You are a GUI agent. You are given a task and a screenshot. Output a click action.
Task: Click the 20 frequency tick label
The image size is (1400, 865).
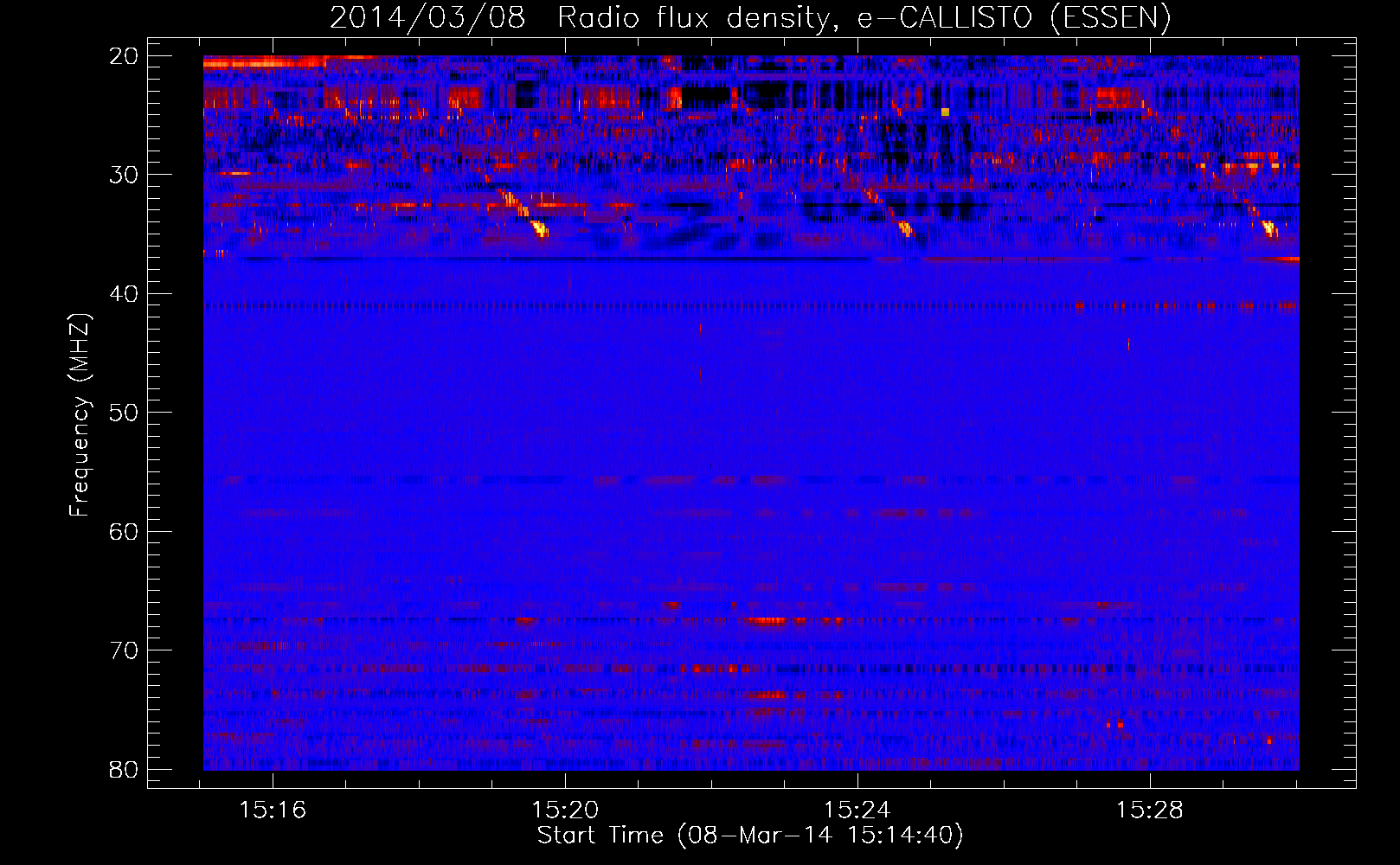(125, 56)
